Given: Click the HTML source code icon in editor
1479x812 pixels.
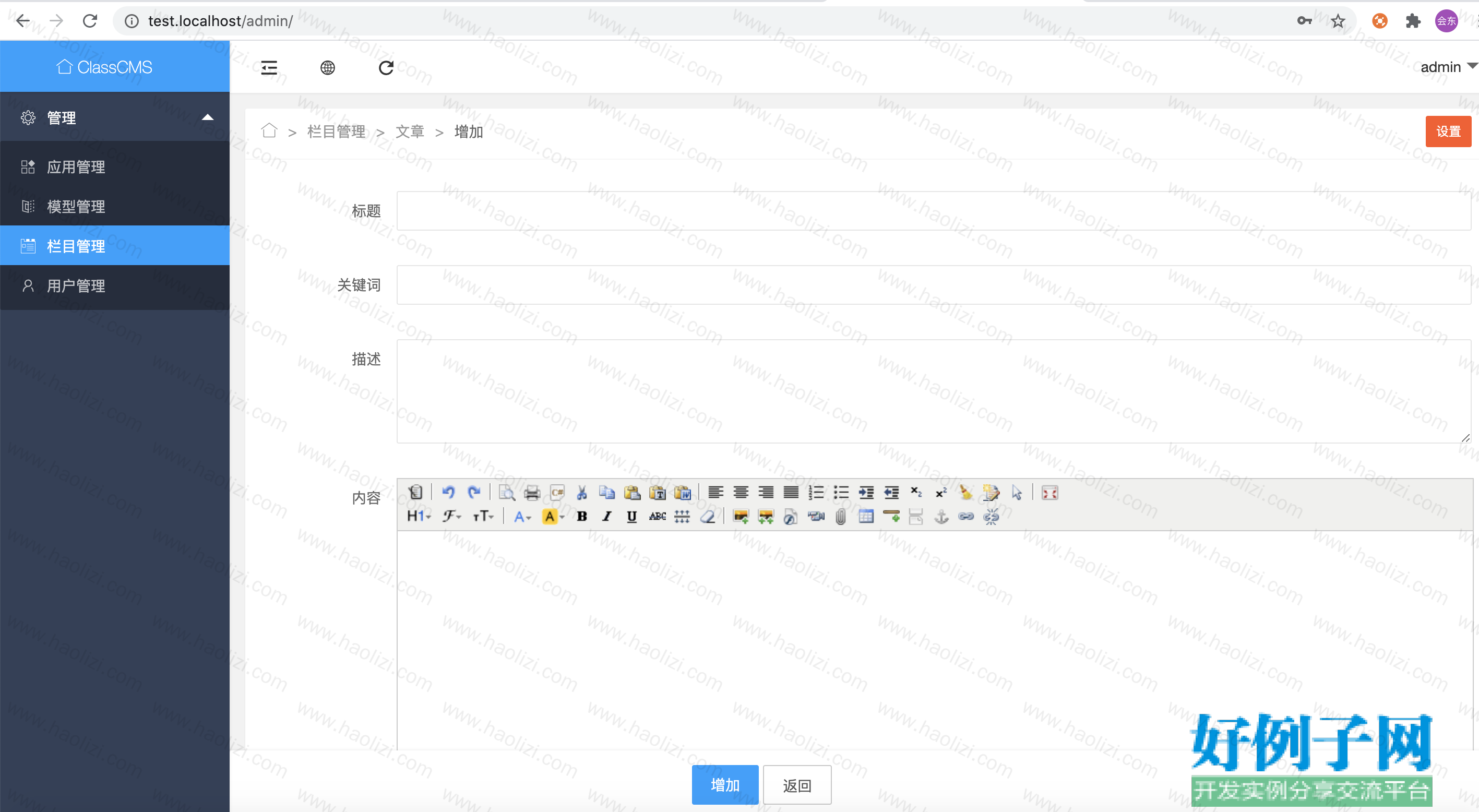Looking at the screenshot, I should 416,492.
